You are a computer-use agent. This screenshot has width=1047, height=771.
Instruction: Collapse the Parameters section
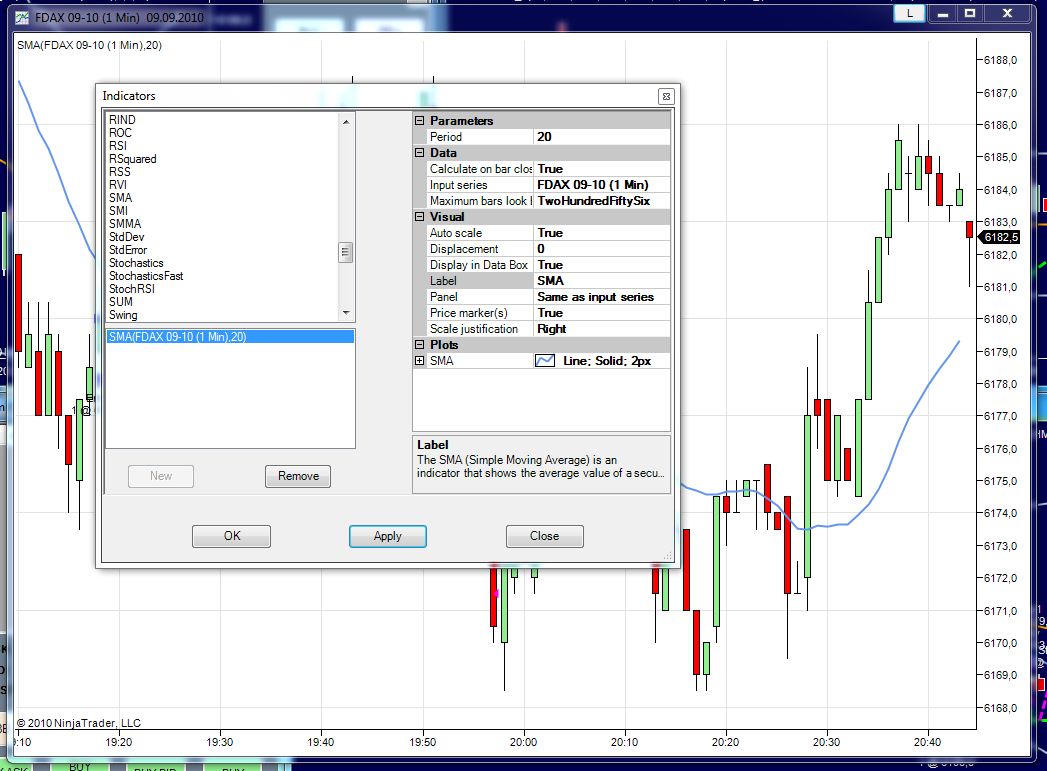[x=420, y=121]
